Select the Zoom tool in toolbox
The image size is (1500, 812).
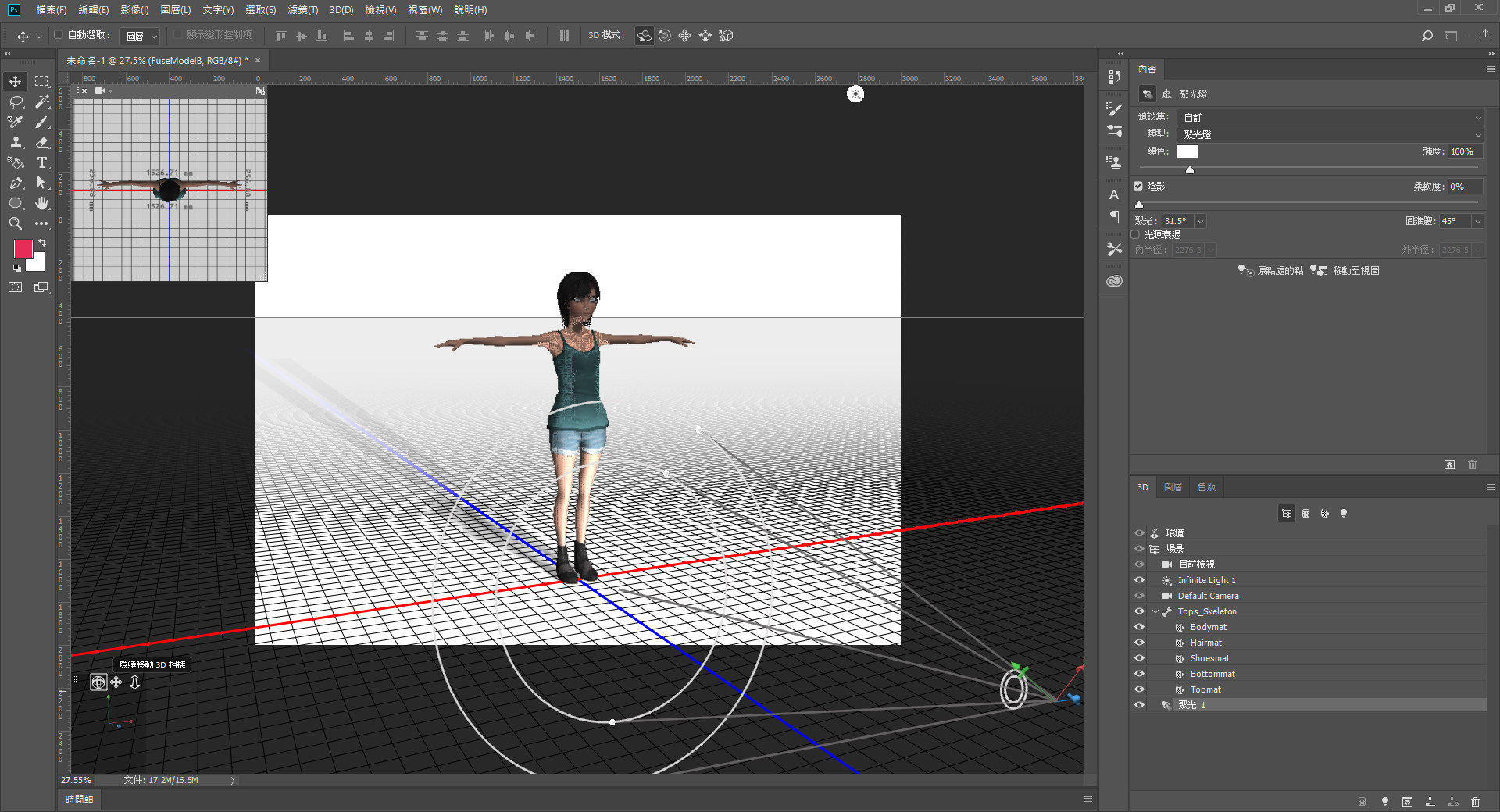coord(16,224)
